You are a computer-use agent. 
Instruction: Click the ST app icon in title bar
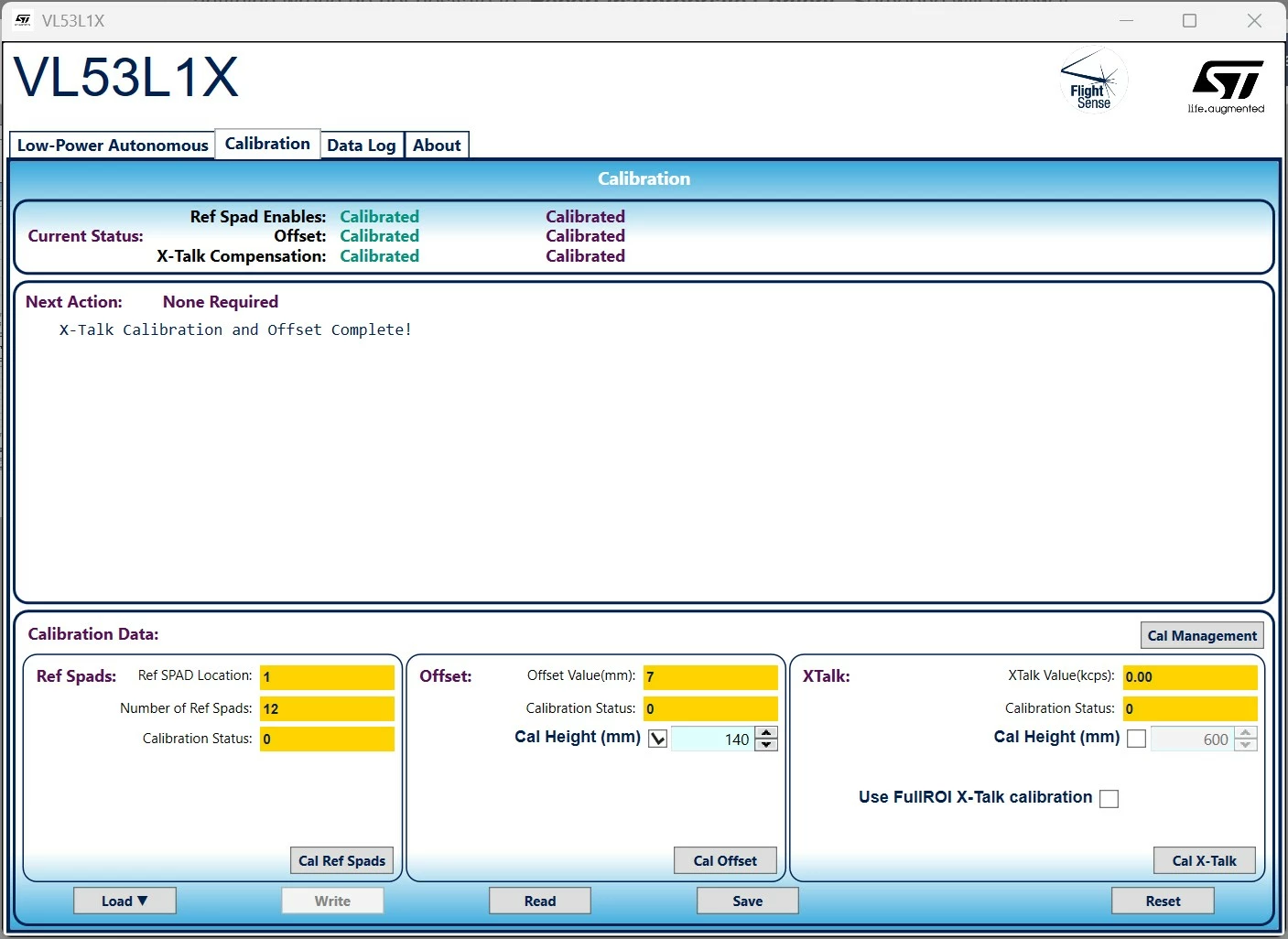23,20
